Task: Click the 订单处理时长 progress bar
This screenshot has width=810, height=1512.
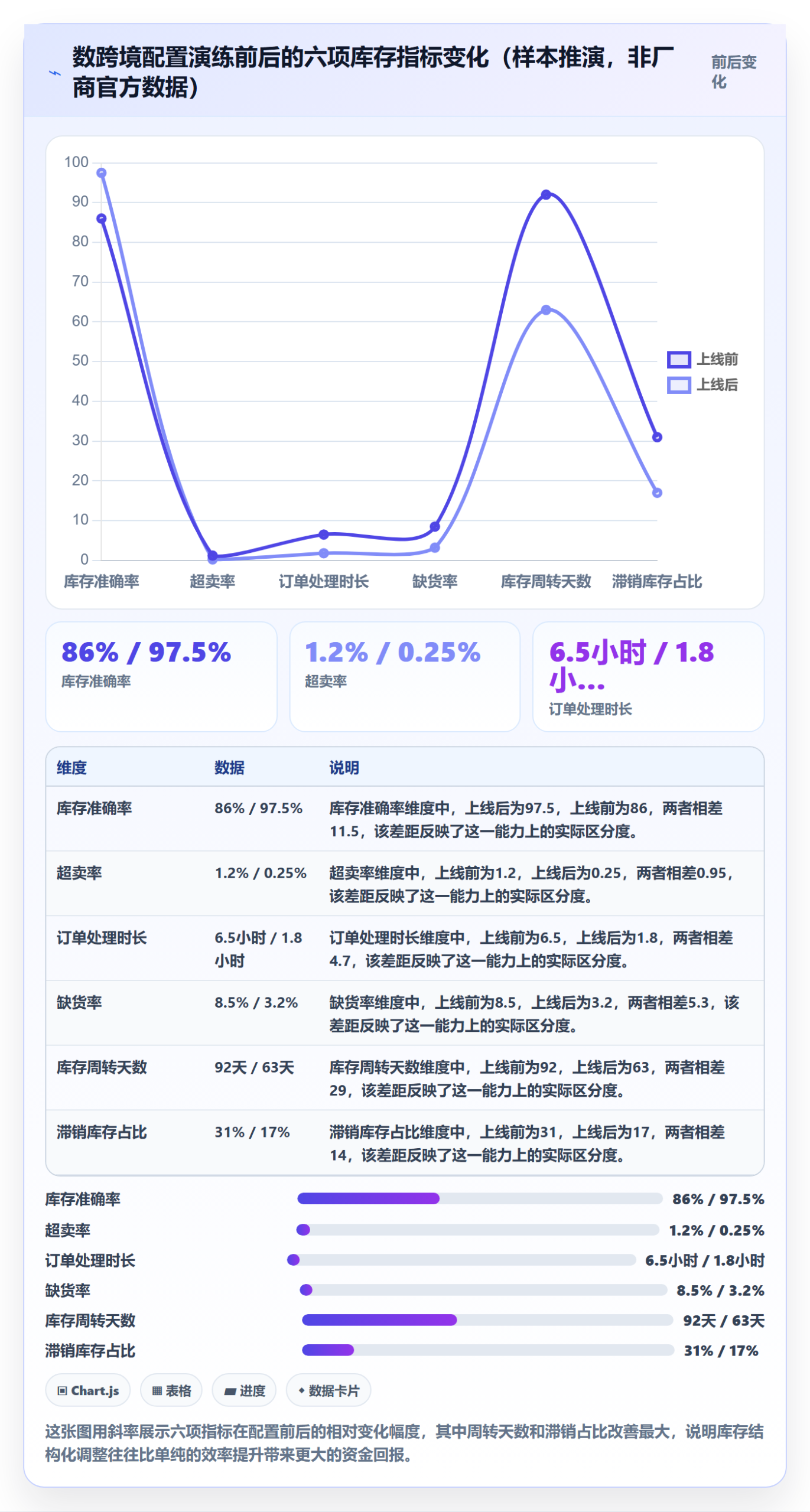Action: tap(461, 1260)
